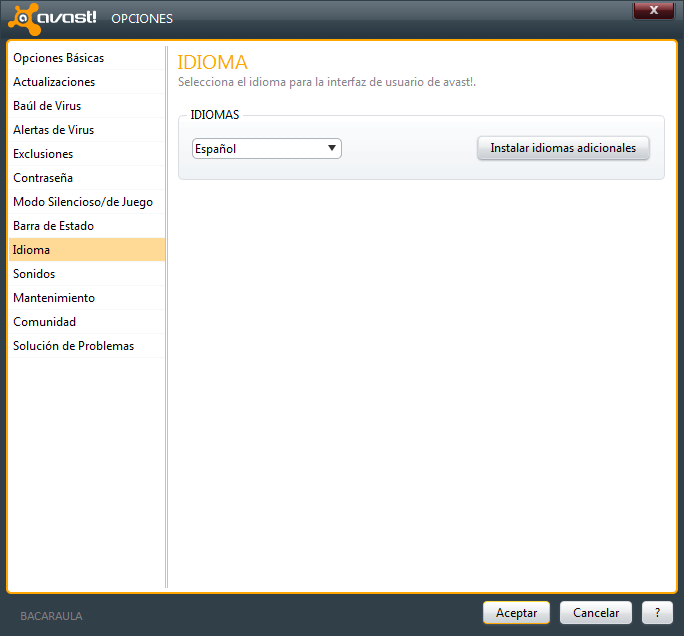Open Alertas de Virus settings
Viewport: 684px width, 636px height.
coord(53,130)
